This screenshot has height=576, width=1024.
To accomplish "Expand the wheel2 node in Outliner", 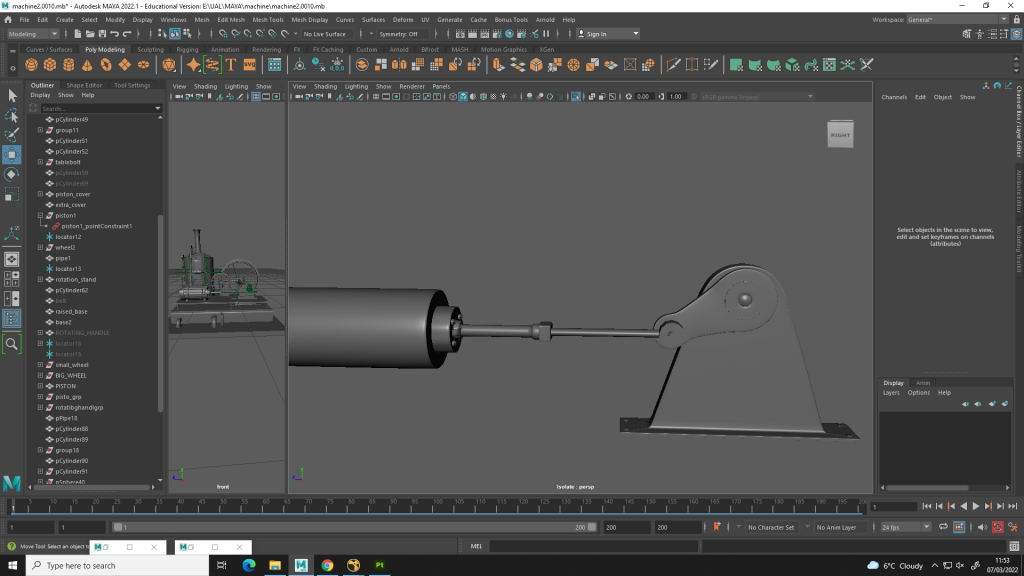I will [40, 248].
